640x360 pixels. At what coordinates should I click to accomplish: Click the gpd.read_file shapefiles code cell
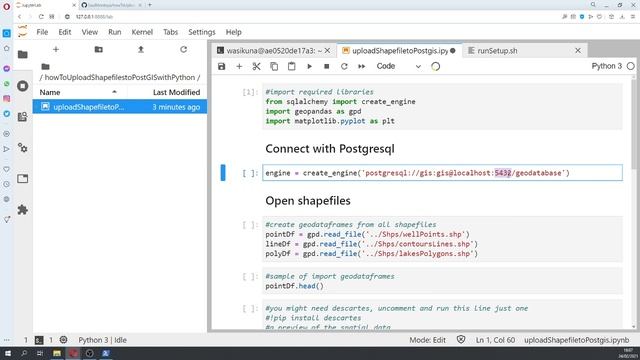click(442, 239)
